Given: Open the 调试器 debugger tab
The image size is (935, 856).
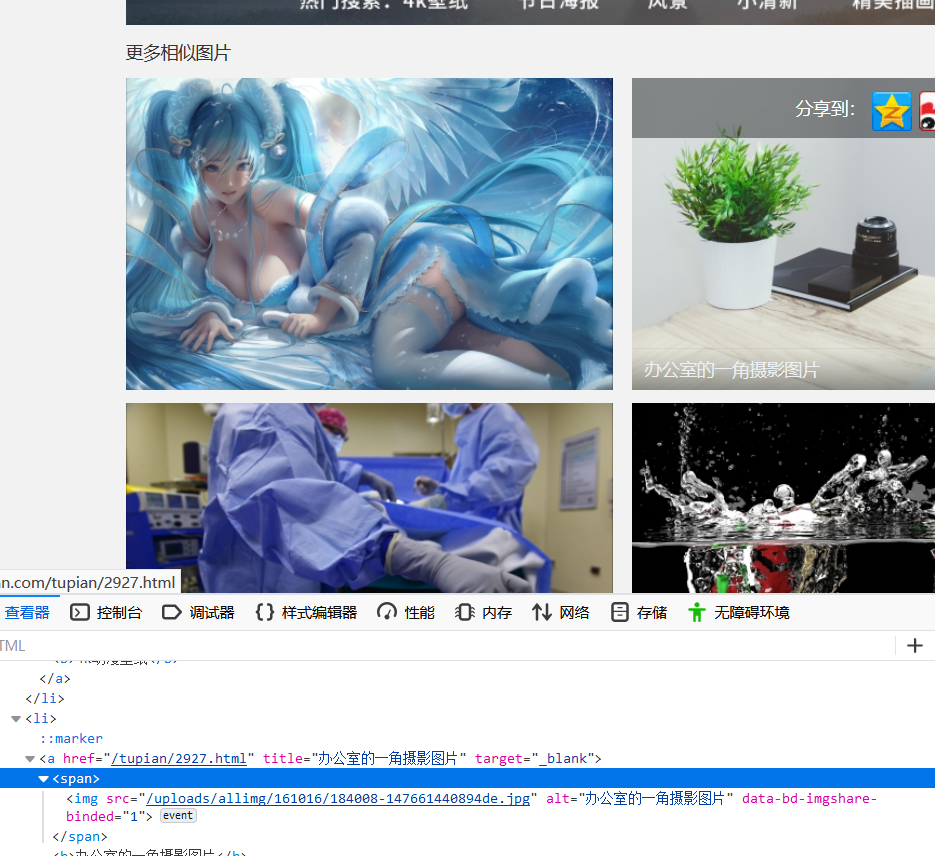Looking at the screenshot, I should pyautogui.click(x=199, y=612).
